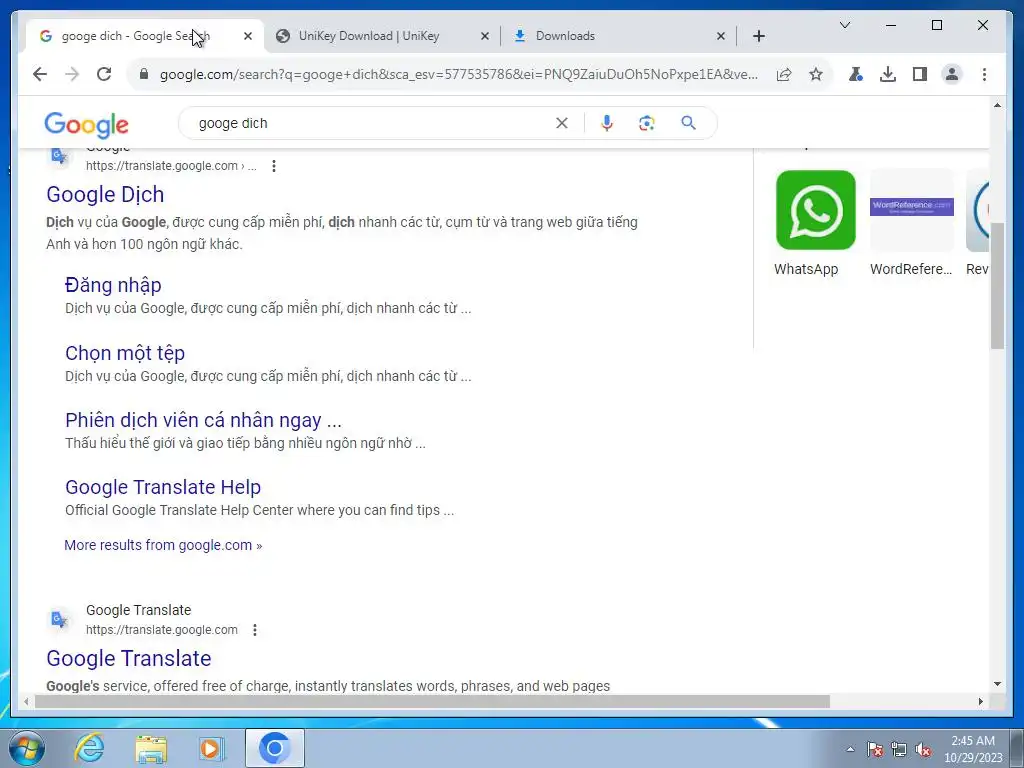
Task: Open Phiên dịch viên cá nhân ngay link
Action: coord(203,420)
